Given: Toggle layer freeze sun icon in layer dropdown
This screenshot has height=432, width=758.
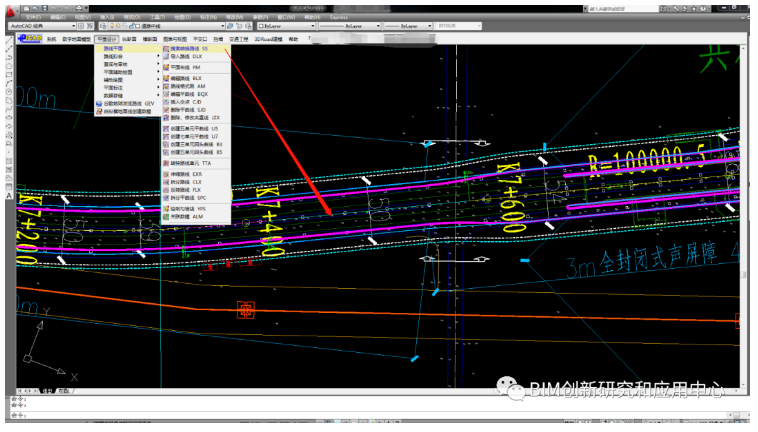Looking at the screenshot, I should [118, 26].
